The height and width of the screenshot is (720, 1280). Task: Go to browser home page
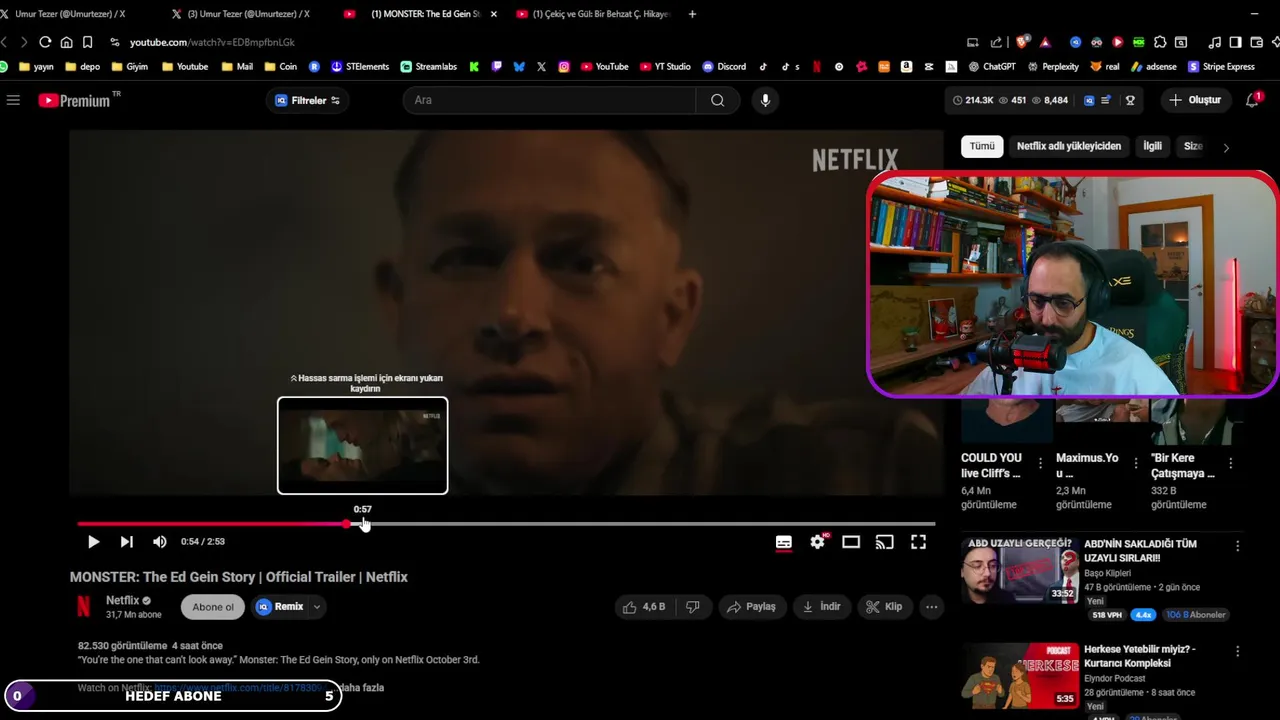pos(66,42)
